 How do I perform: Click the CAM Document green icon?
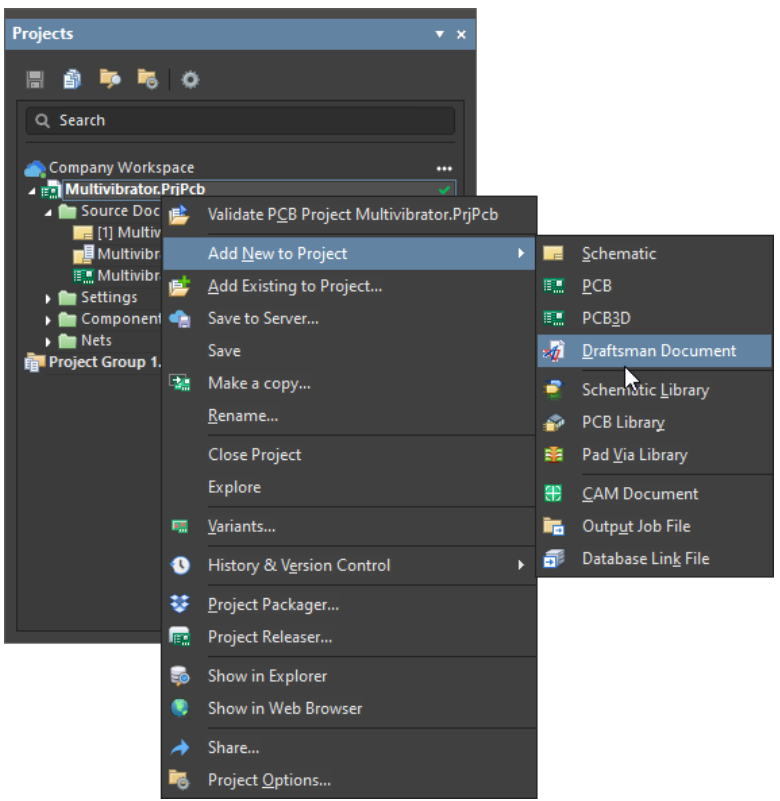pyautogui.click(x=553, y=494)
